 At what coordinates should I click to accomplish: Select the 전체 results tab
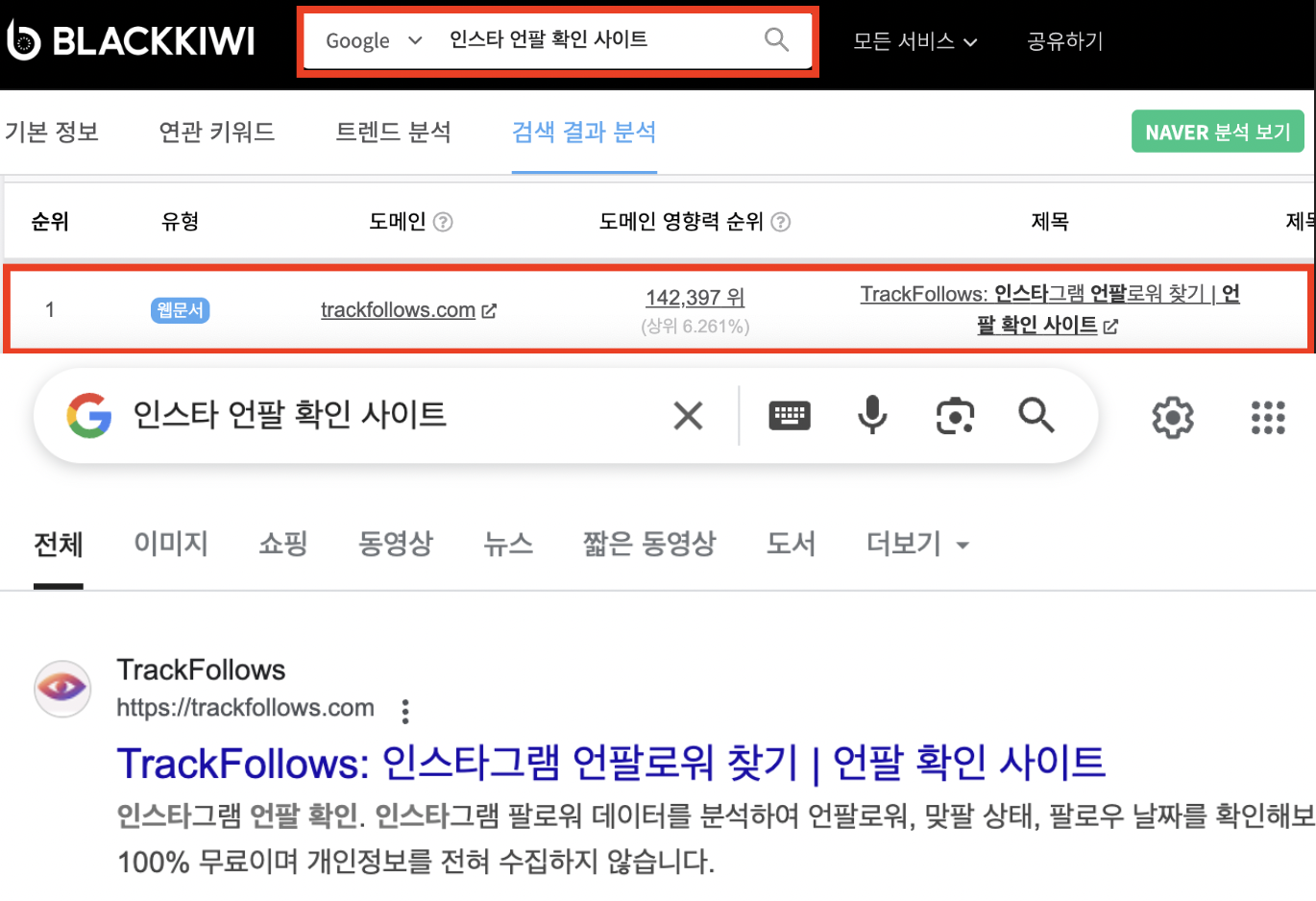[59, 545]
